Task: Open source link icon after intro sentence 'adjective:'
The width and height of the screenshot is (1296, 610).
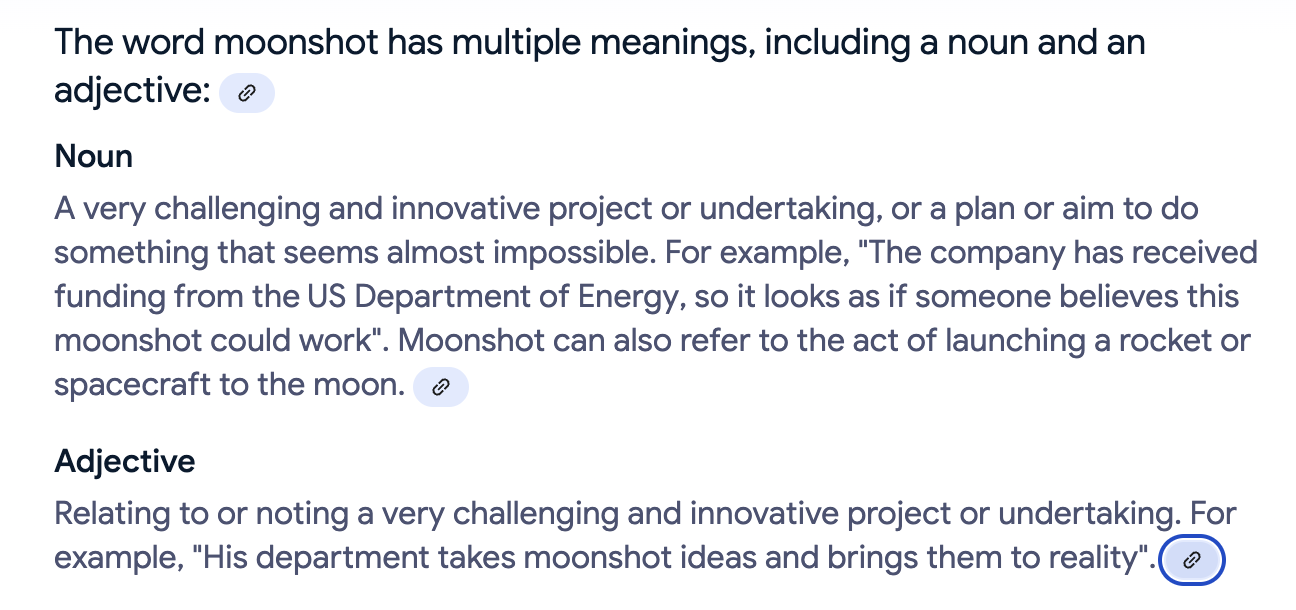Action: (x=246, y=93)
